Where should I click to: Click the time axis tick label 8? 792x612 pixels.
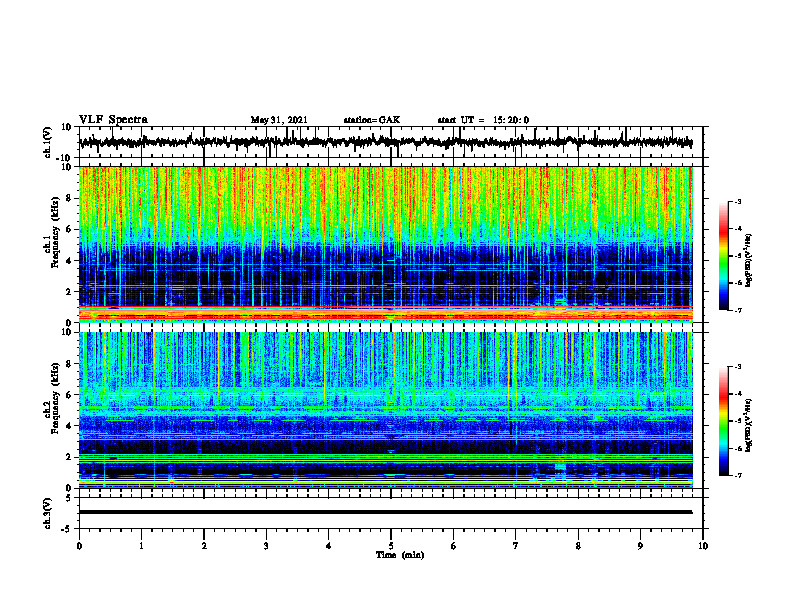(578, 546)
